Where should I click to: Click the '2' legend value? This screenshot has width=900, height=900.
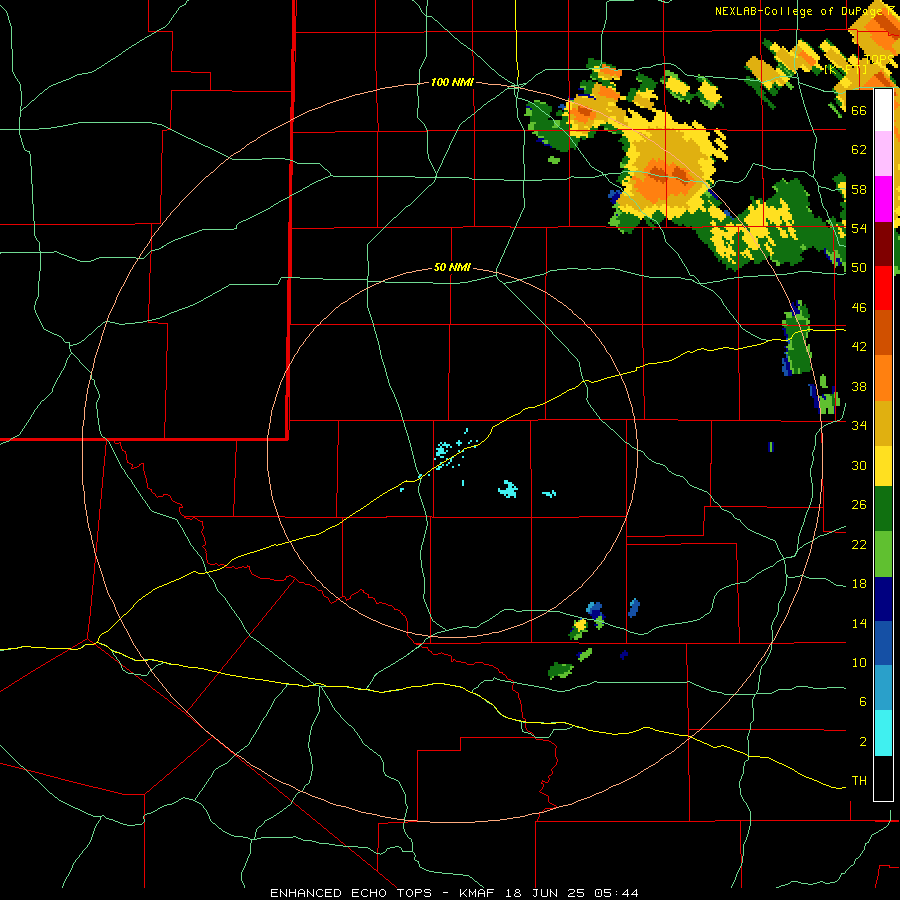pos(863,742)
